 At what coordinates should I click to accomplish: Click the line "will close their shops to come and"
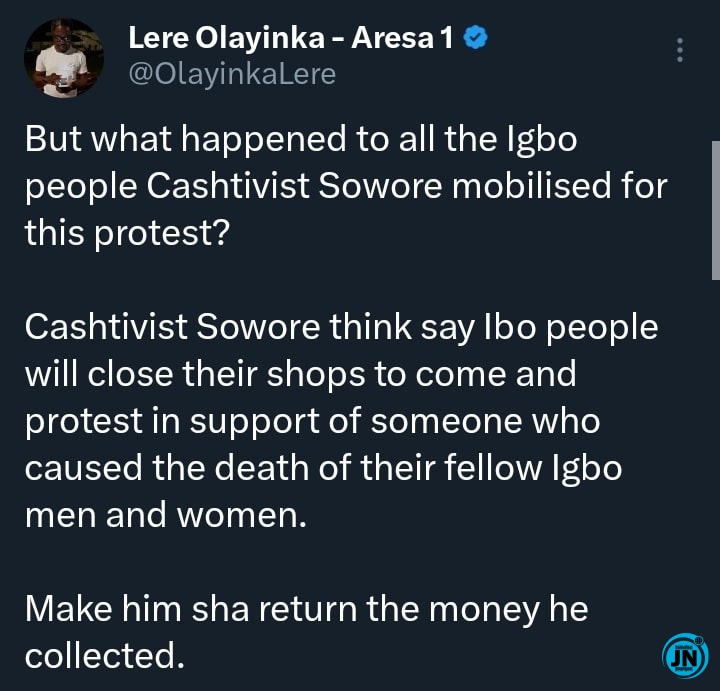(x=300, y=375)
